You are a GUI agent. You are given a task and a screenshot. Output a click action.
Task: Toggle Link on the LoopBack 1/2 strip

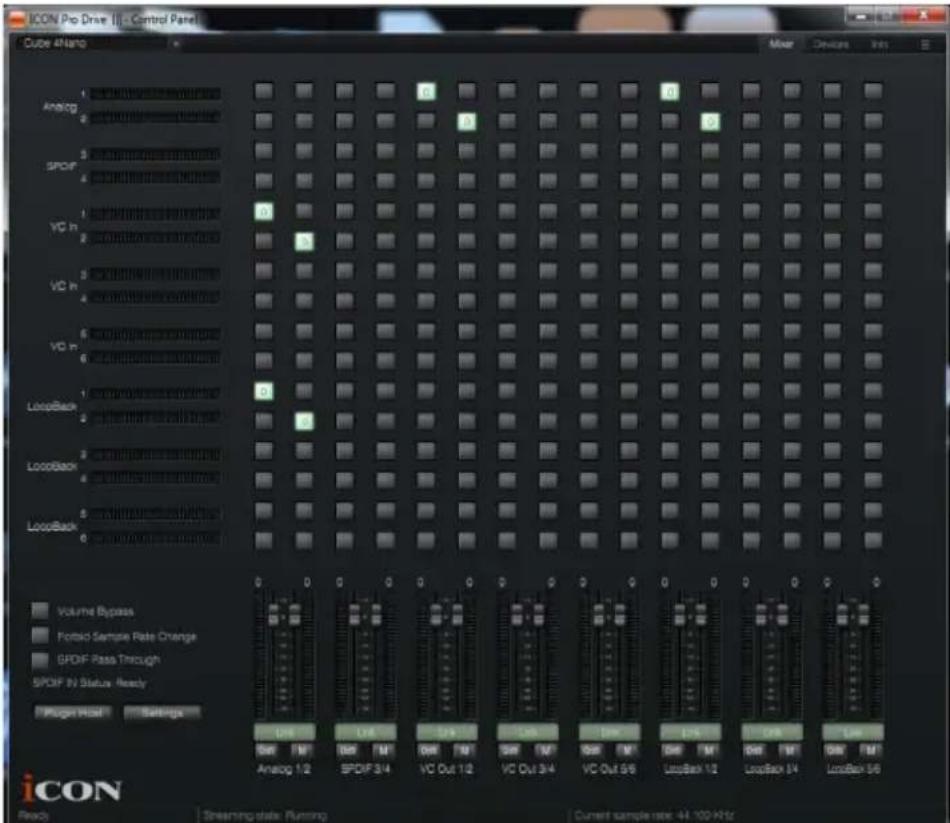point(690,732)
